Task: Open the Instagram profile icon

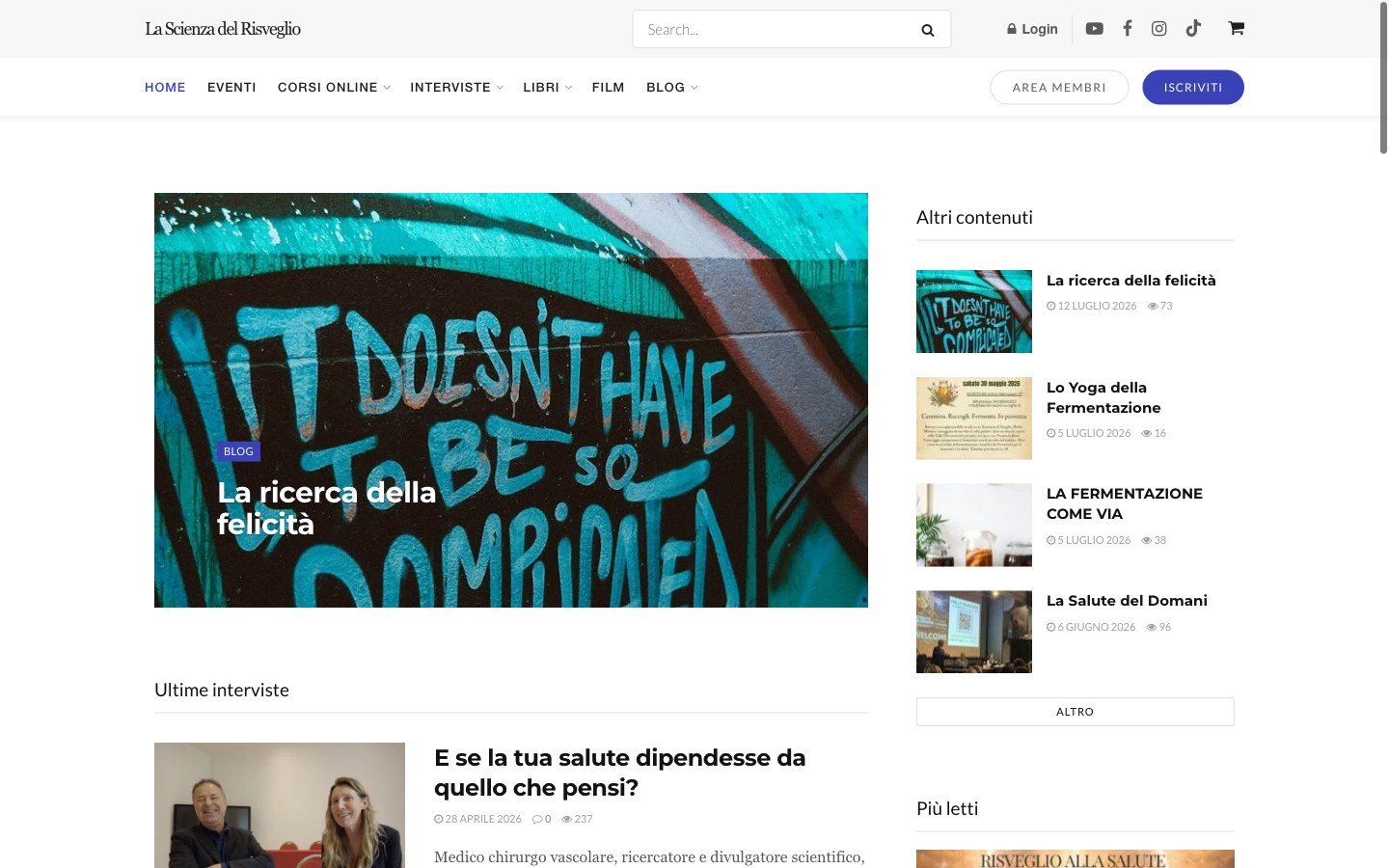Action: (x=1159, y=29)
